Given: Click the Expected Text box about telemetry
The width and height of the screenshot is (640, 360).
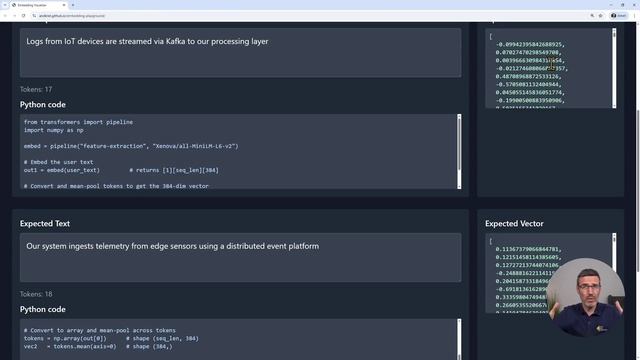Looking at the screenshot, I should click(x=240, y=258).
